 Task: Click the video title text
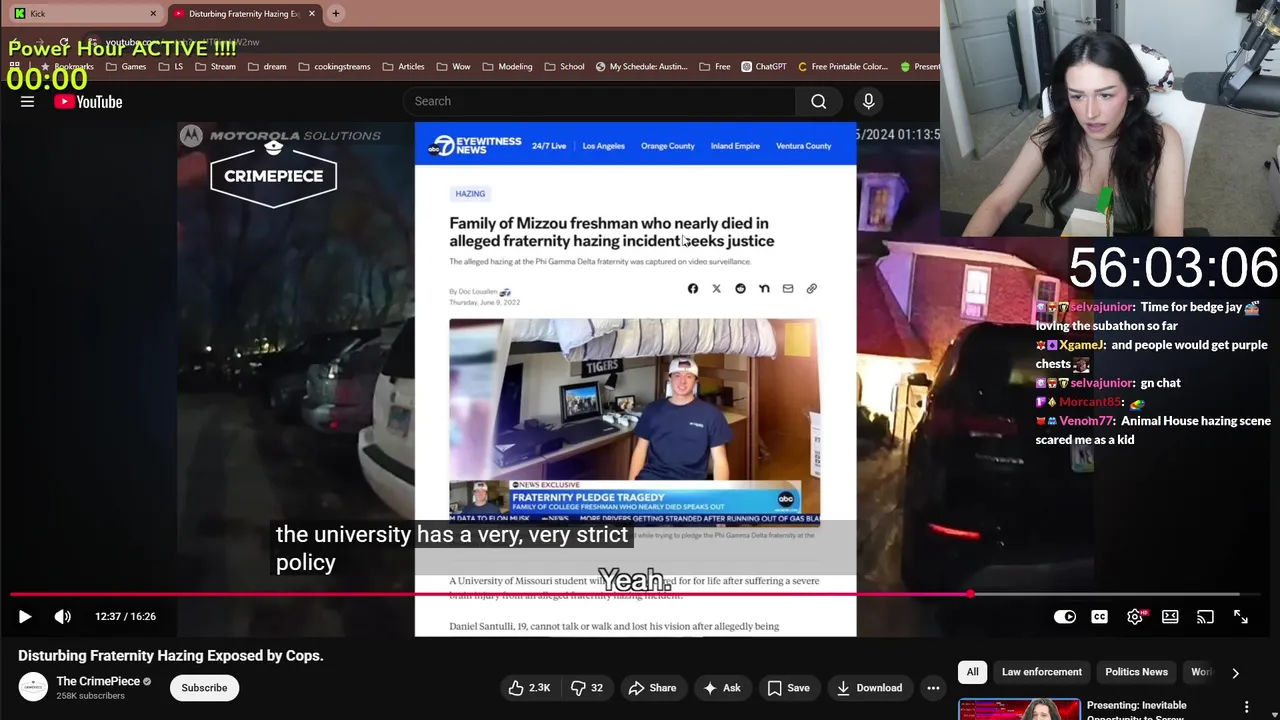coord(171,656)
